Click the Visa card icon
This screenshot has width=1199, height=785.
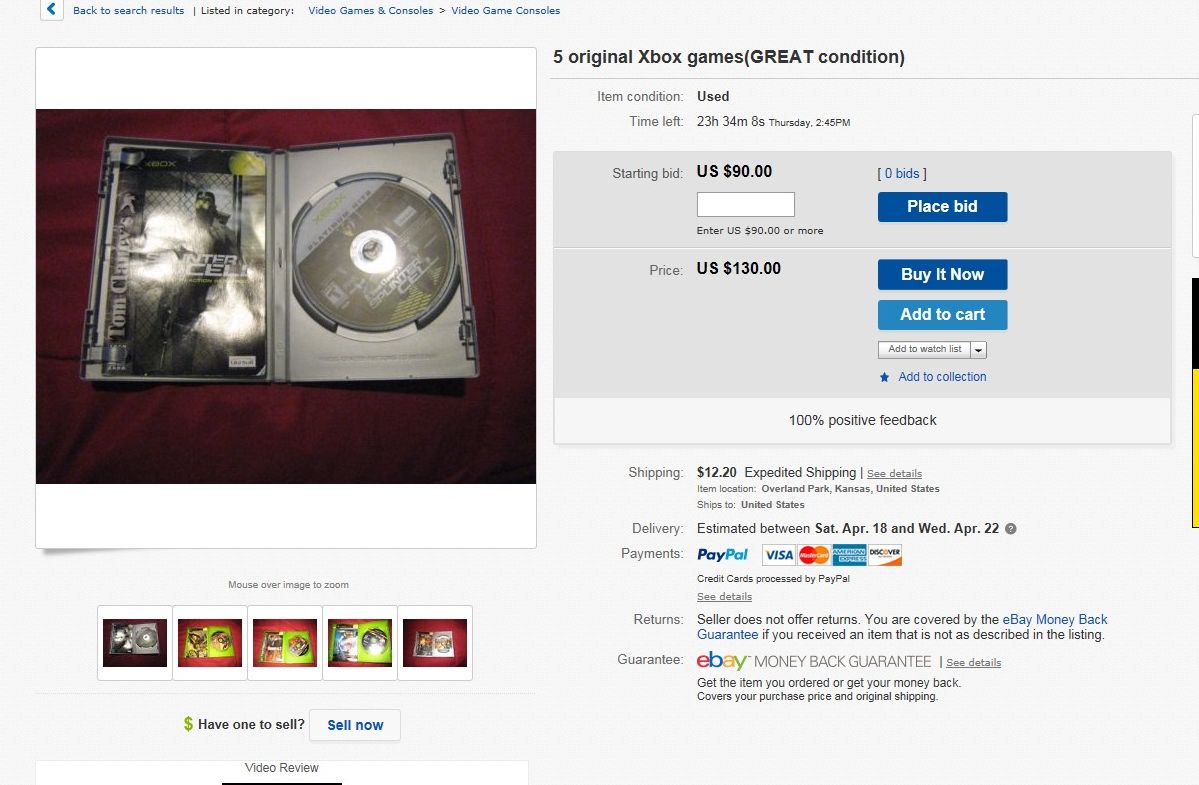pyautogui.click(x=778, y=555)
